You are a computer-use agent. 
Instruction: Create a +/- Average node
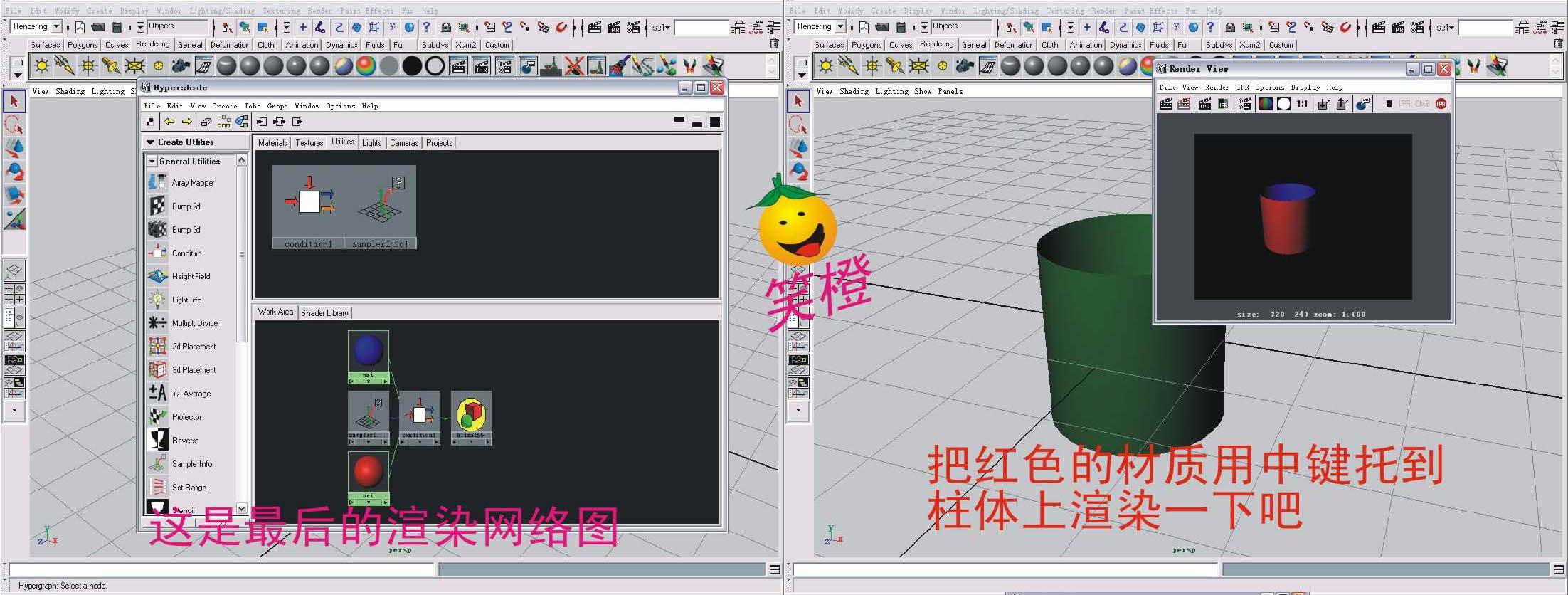(x=180, y=394)
